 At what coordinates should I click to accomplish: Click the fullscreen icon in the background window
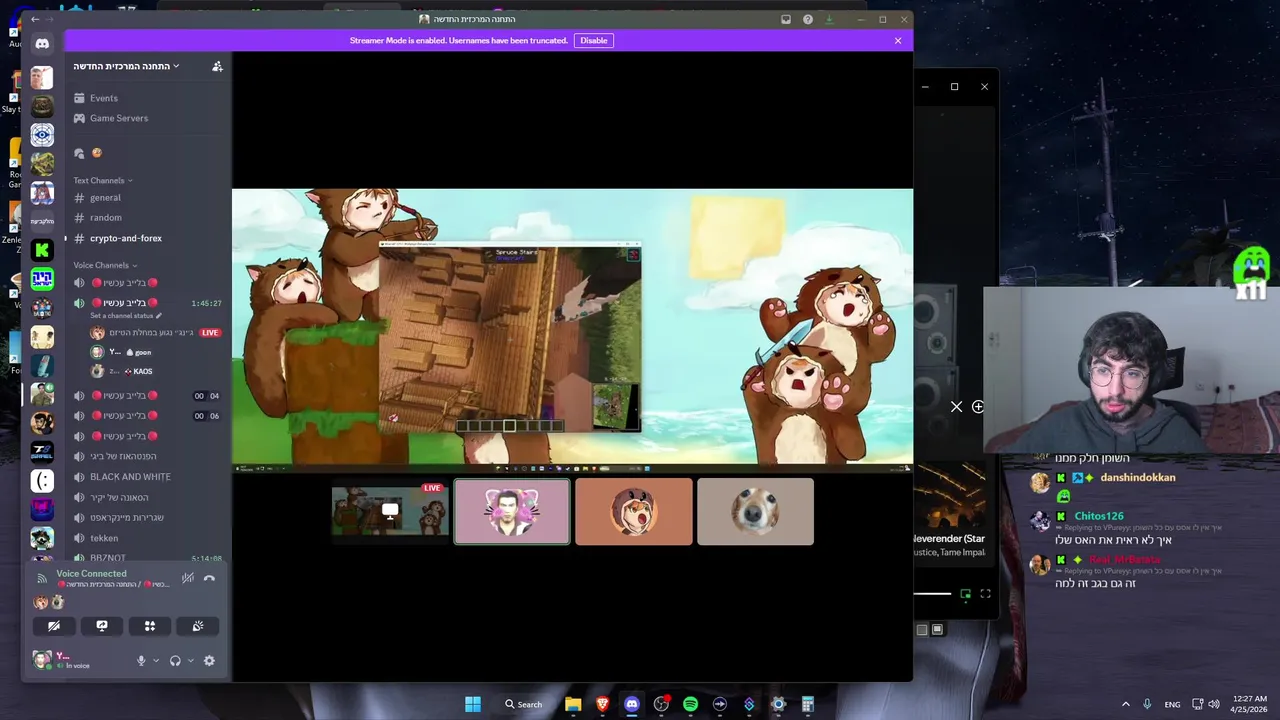coord(985,594)
